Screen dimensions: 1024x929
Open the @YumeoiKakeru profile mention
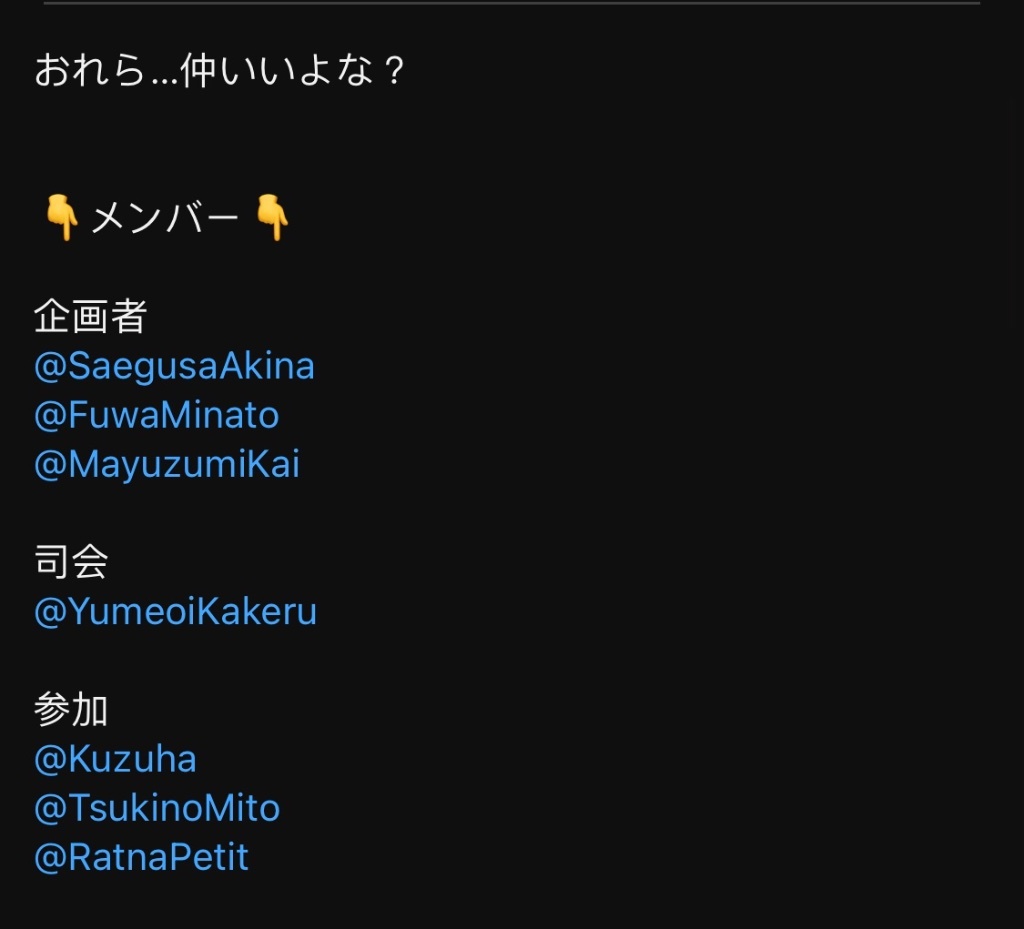[175, 612]
